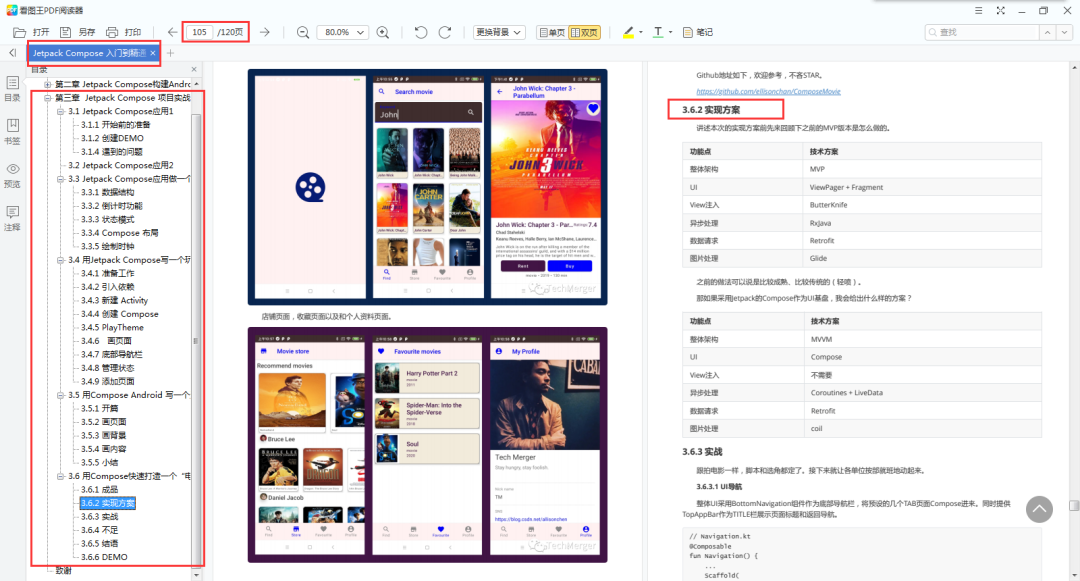
Task: Switch to double page view
Action: [584, 32]
